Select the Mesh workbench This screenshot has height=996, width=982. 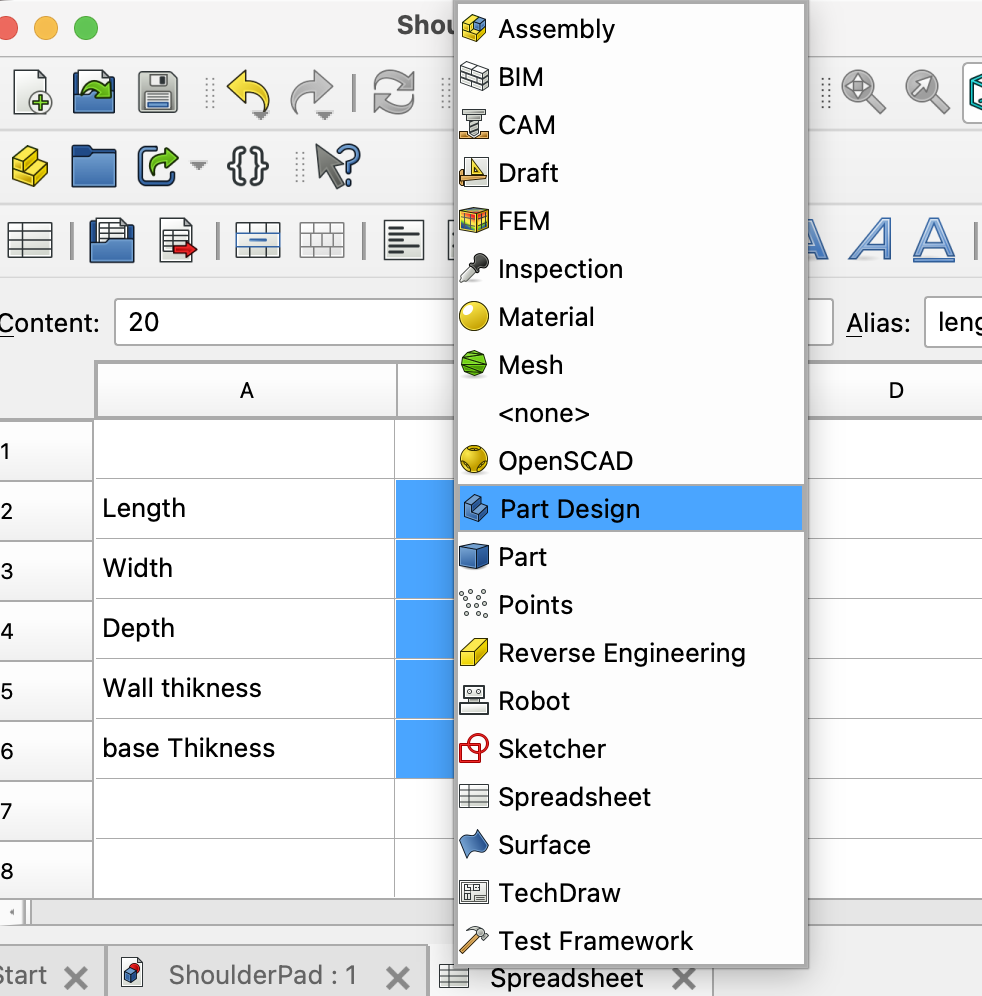pos(631,365)
